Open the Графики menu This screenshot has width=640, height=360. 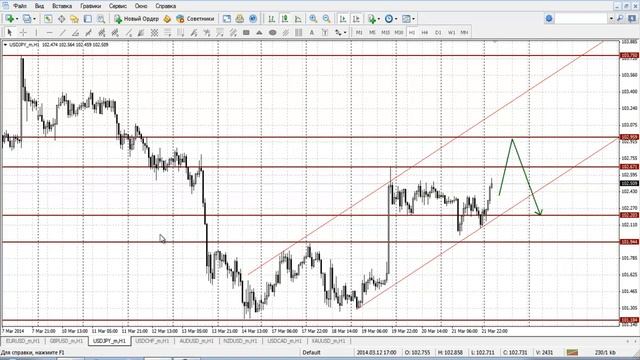(91, 6)
